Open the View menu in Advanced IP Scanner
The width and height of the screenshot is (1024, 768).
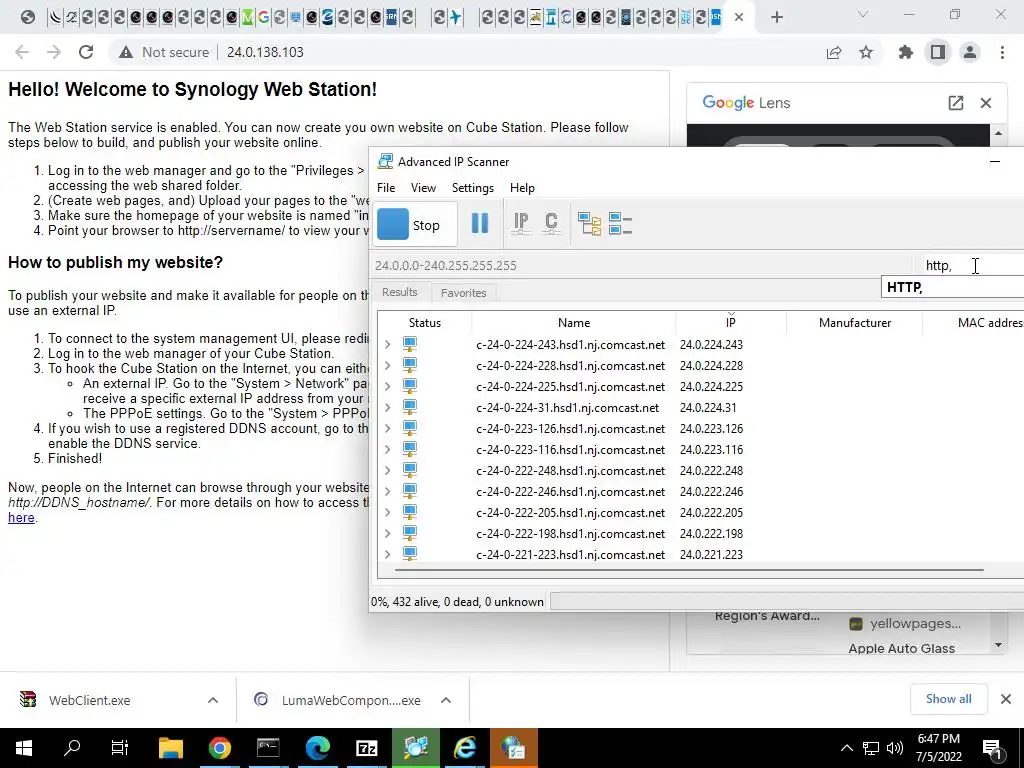click(423, 188)
